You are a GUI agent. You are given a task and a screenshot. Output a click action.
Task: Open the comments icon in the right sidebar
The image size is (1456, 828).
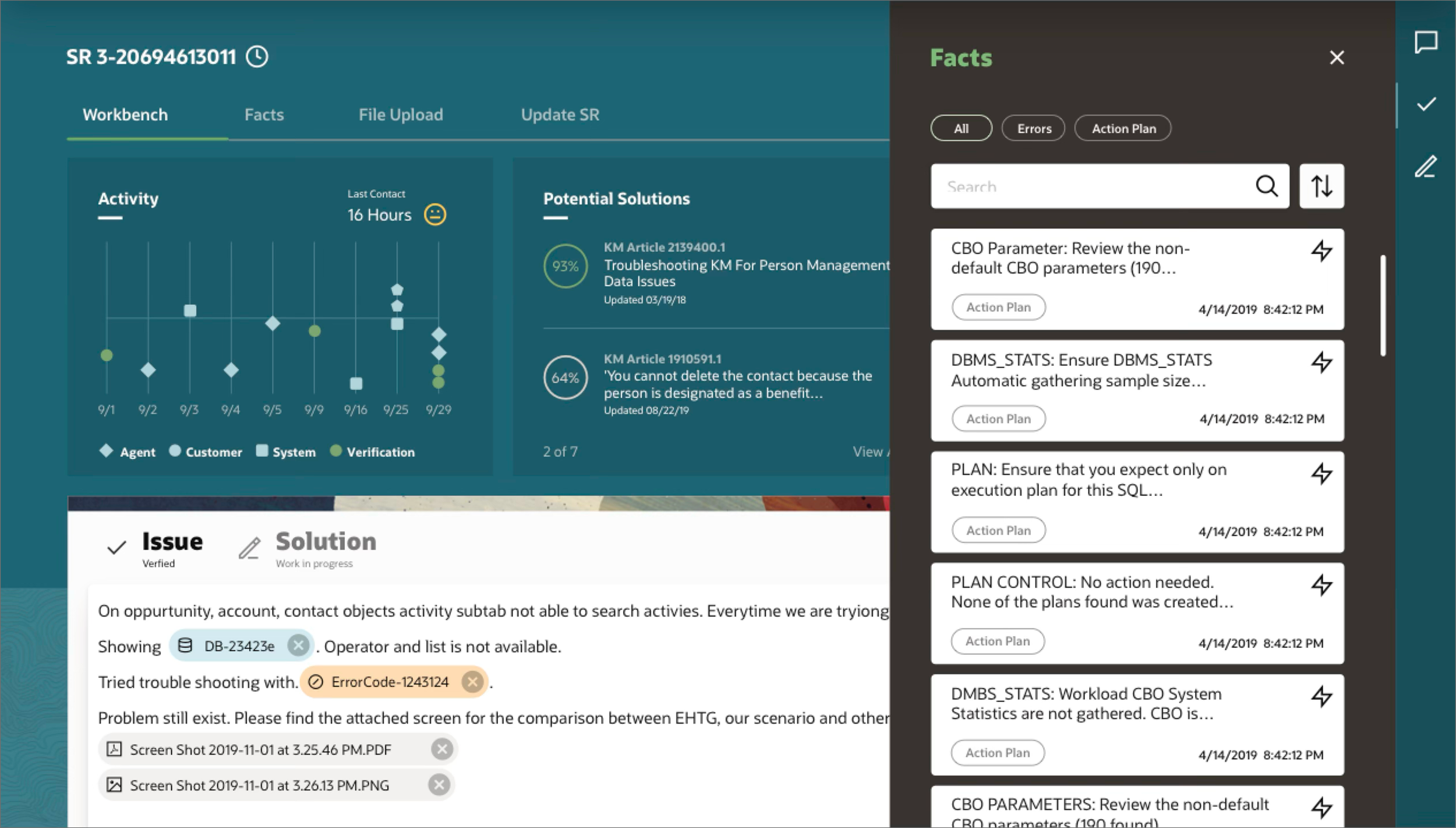point(1428,42)
